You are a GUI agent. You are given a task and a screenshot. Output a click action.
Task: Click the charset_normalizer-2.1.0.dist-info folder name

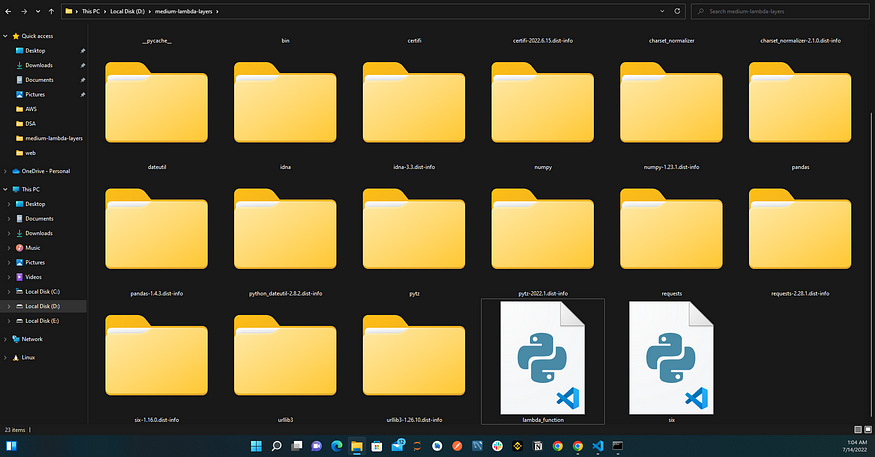coord(800,41)
